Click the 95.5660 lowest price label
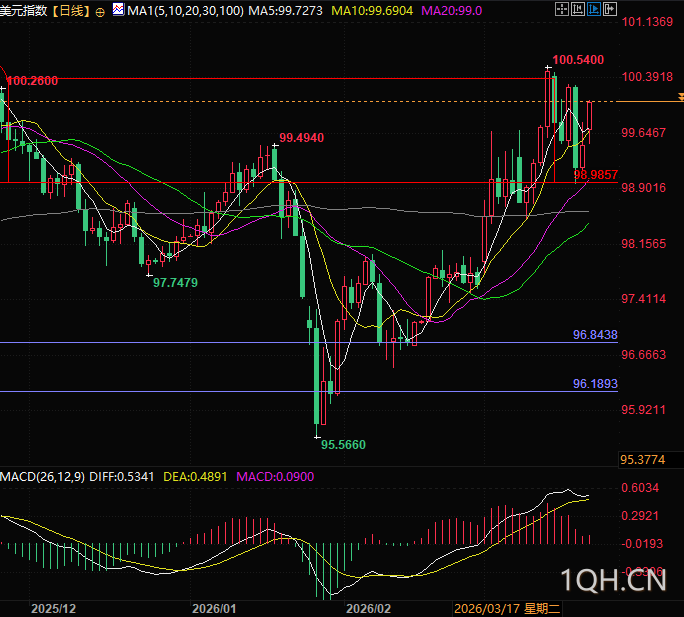The height and width of the screenshot is (617, 684). (343, 445)
